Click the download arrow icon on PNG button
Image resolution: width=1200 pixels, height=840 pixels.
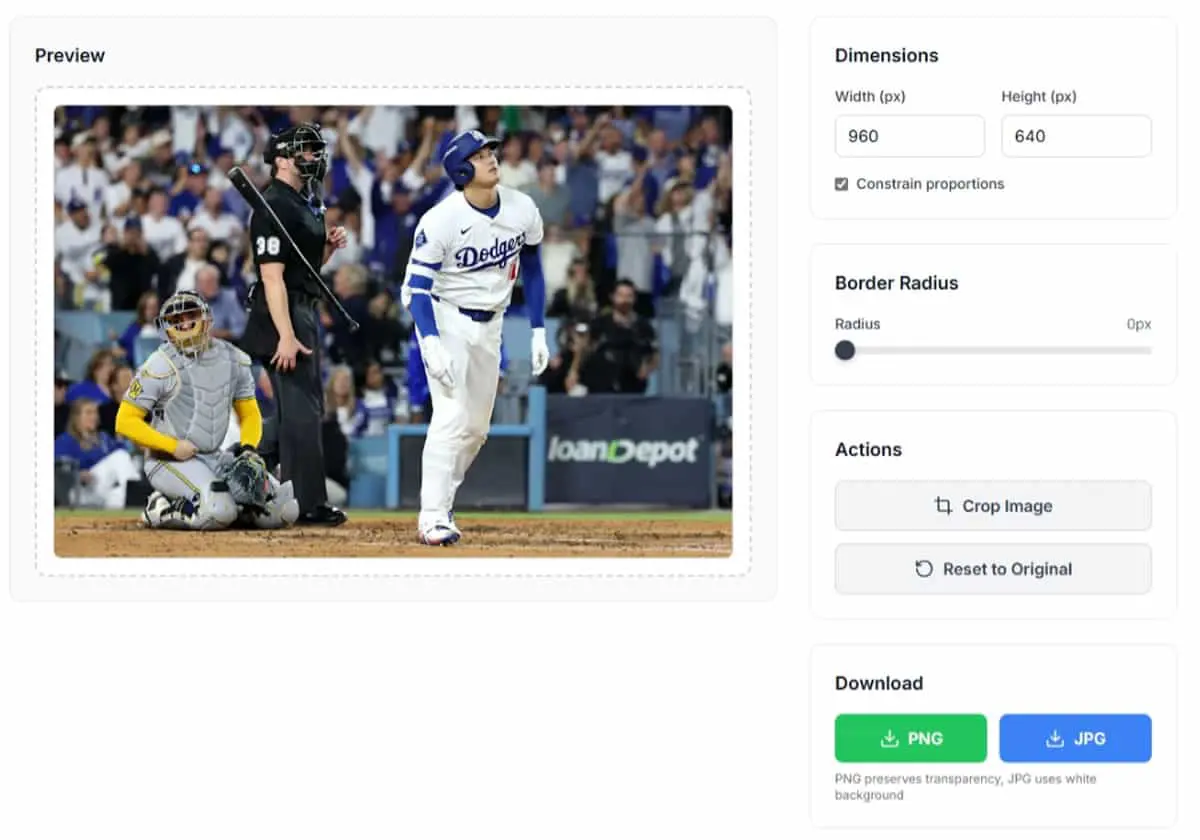tap(889, 739)
